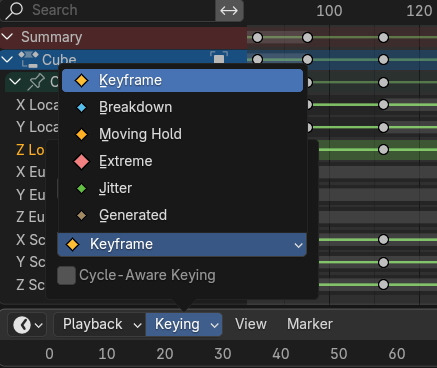Click the Cube object animation icon
The width and height of the screenshot is (437, 368).
pos(28,60)
